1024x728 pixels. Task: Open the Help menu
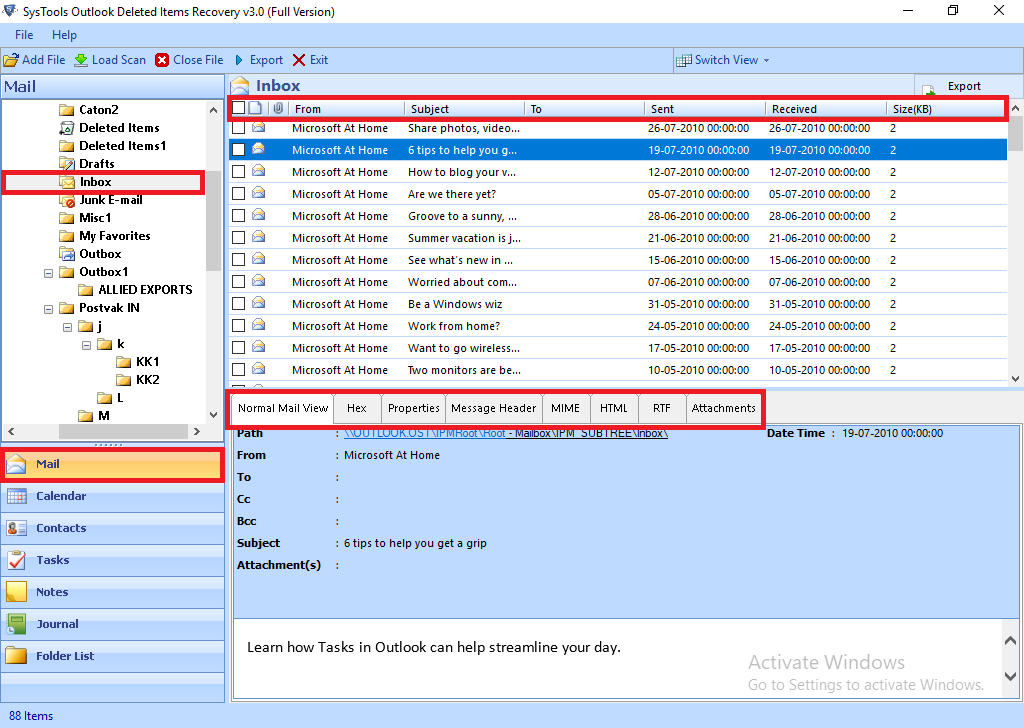click(64, 35)
